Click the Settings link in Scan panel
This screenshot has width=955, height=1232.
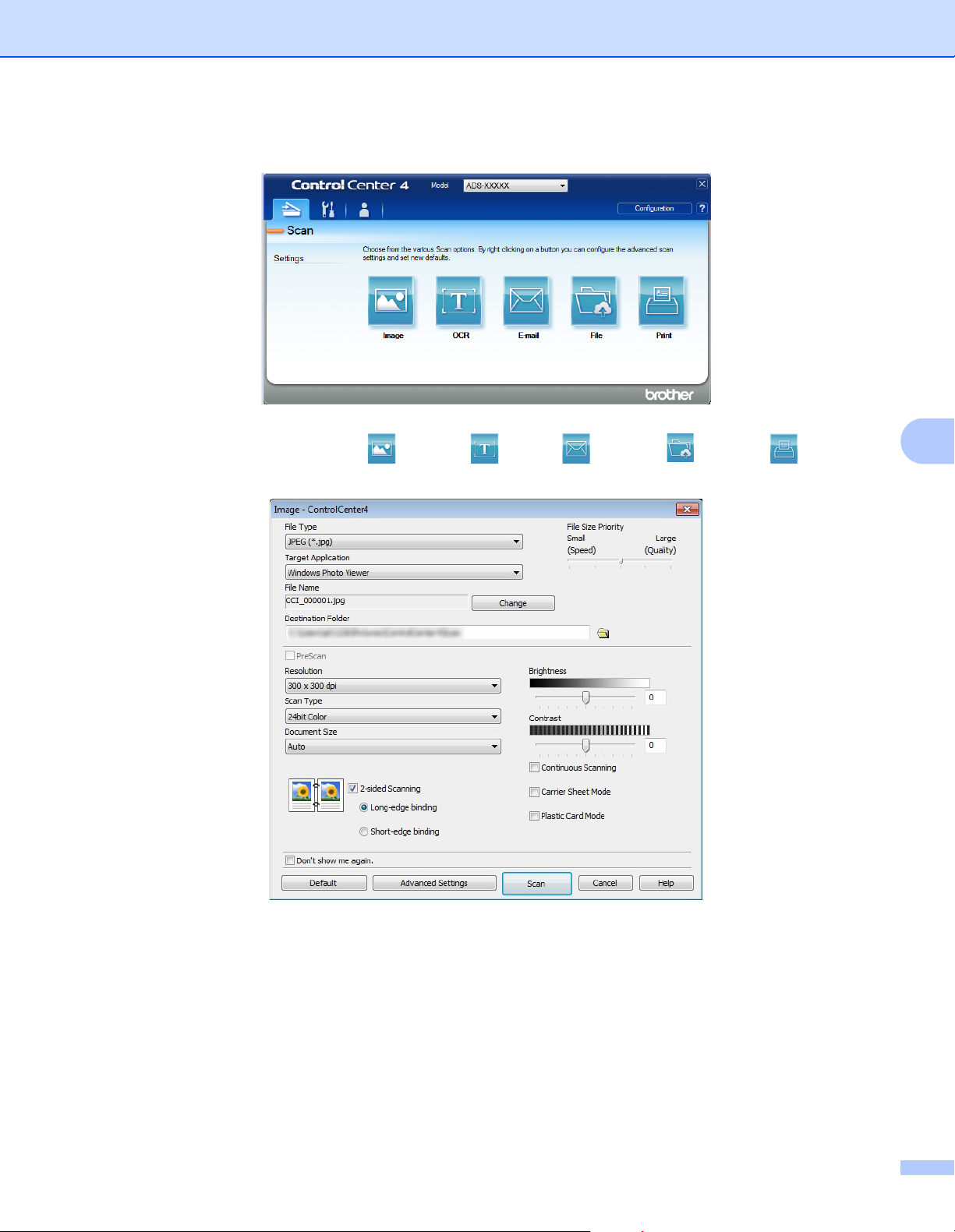(x=288, y=258)
